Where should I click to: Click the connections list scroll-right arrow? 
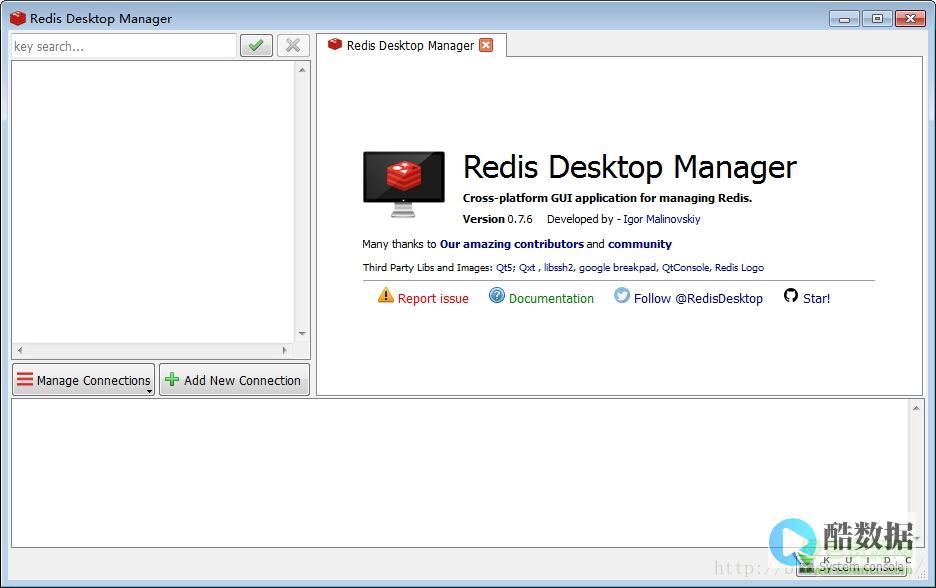point(284,350)
